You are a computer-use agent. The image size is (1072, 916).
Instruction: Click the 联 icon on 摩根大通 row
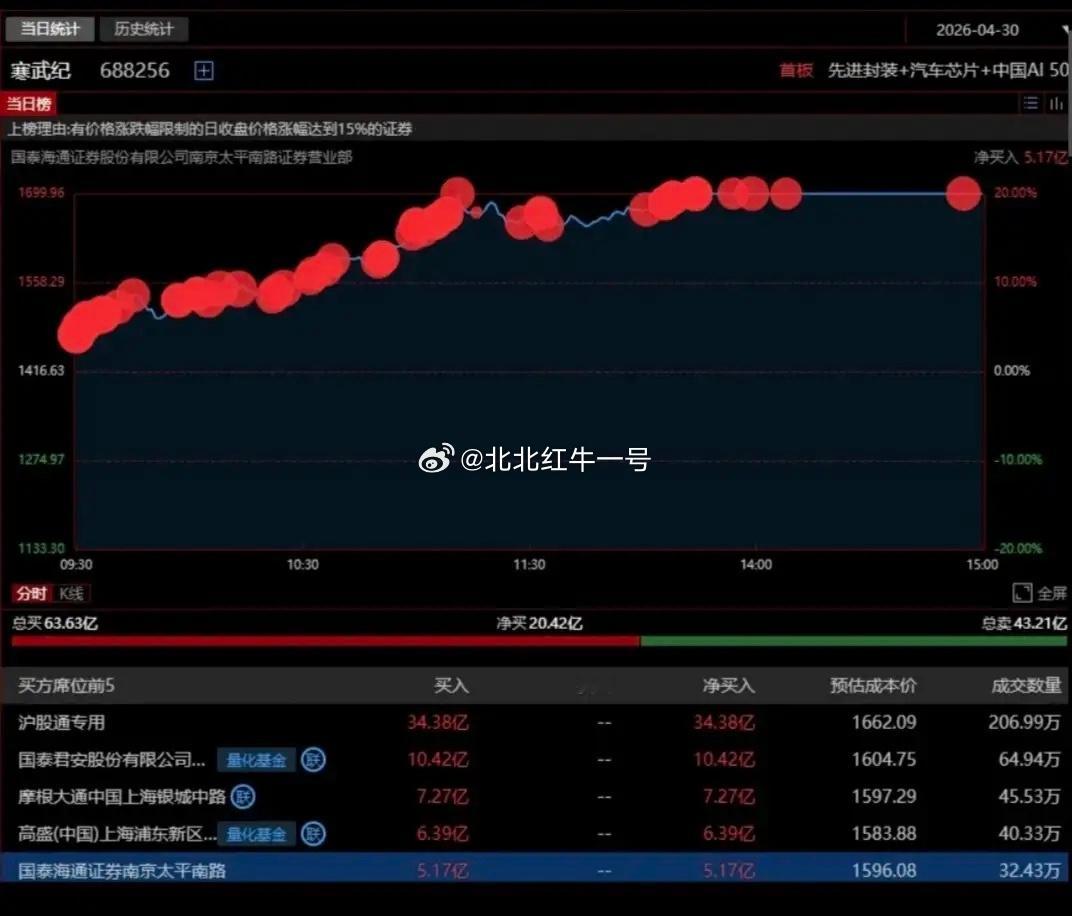243,796
